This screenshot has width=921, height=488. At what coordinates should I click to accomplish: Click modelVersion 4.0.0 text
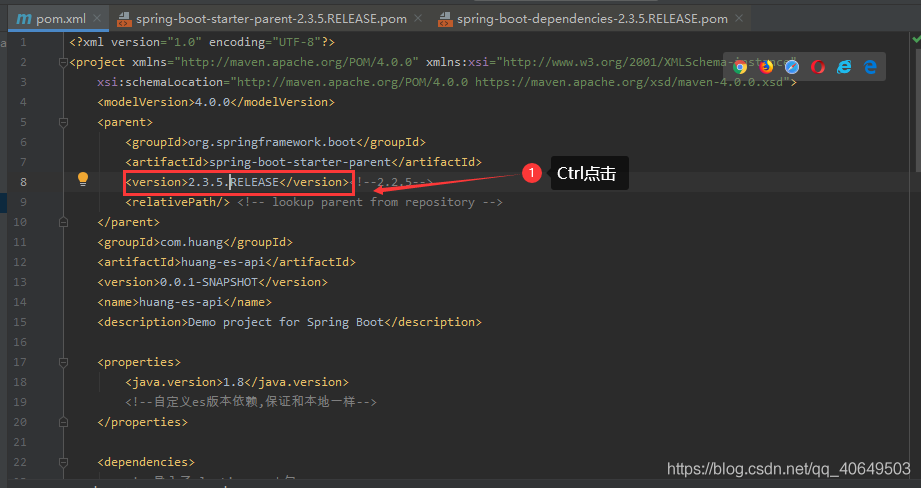pos(213,102)
